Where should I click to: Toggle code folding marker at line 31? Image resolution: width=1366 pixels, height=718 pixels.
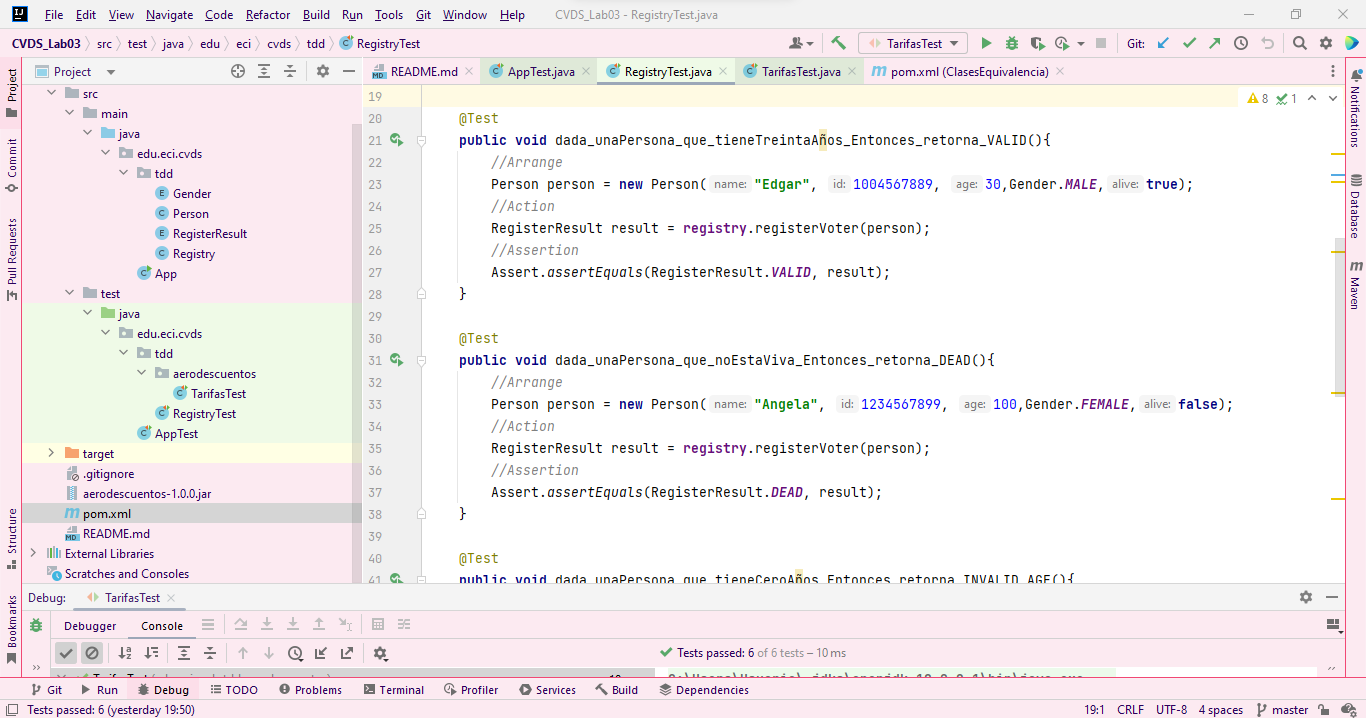pyautogui.click(x=421, y=360)
